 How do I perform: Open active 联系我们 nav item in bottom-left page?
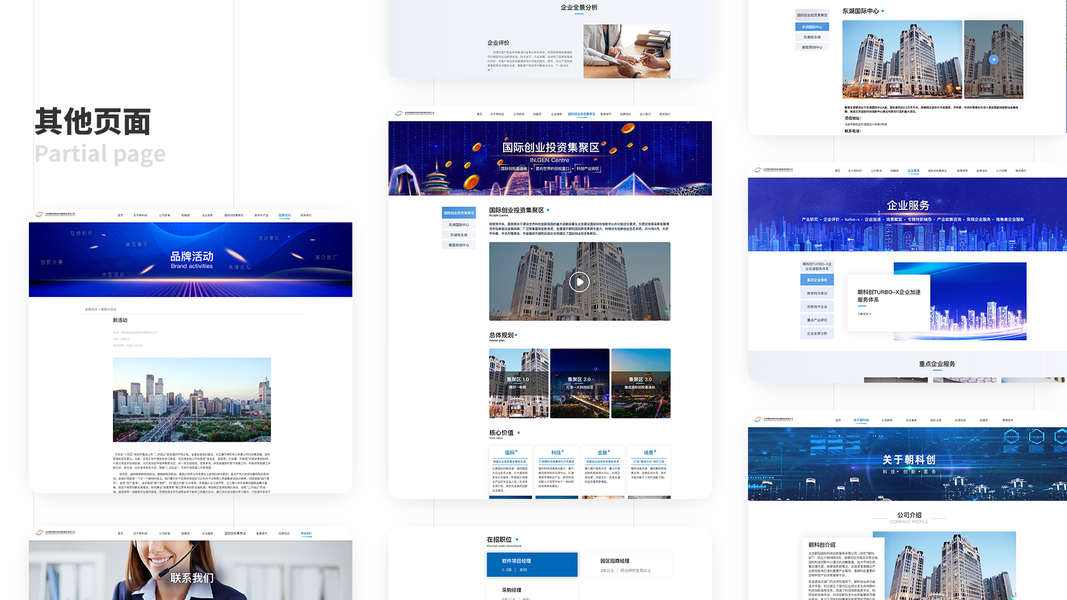pyautogui.click(x=306, y=533)
